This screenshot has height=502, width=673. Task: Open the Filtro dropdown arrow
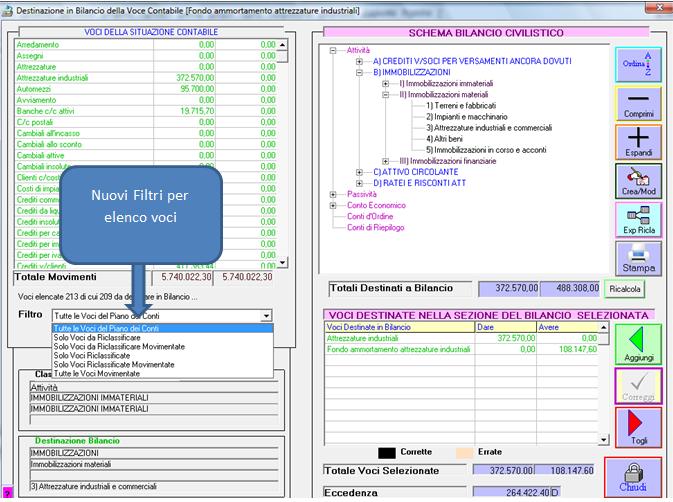tap(266, 316)
